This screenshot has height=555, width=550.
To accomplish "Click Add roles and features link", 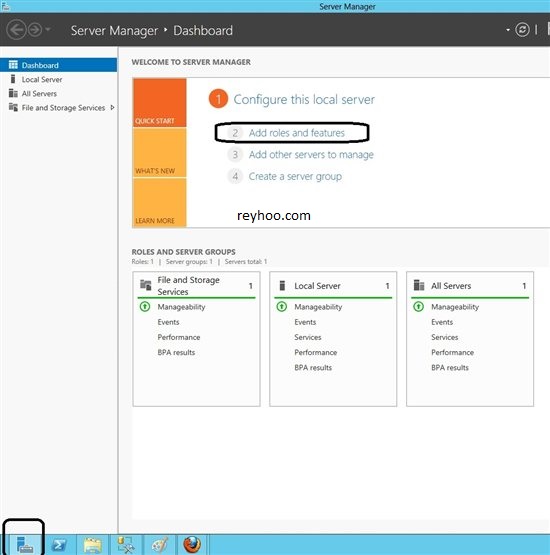I will [x=297, y=133].
